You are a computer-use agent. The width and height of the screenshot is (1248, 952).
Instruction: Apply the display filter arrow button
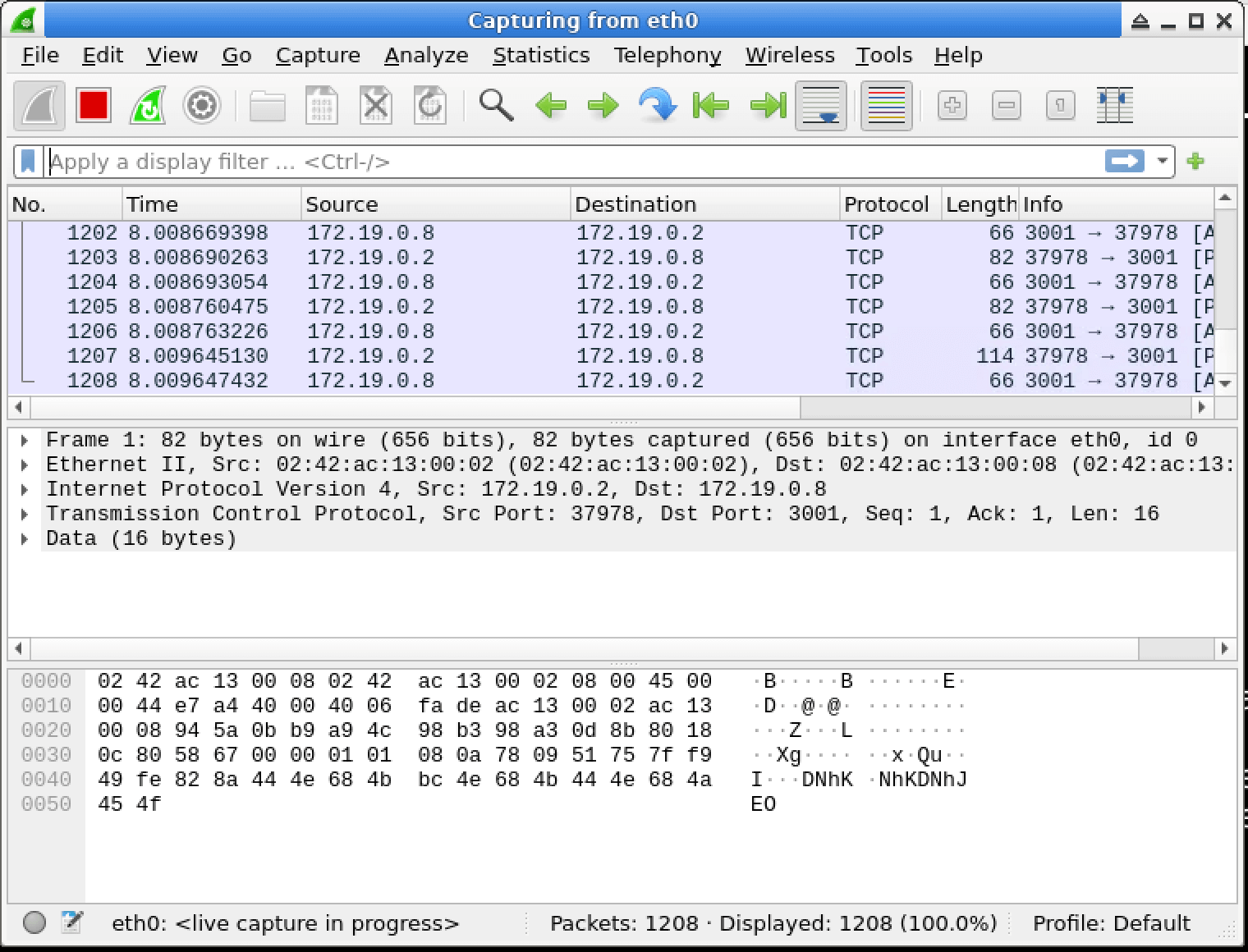tap(1125, 161)
